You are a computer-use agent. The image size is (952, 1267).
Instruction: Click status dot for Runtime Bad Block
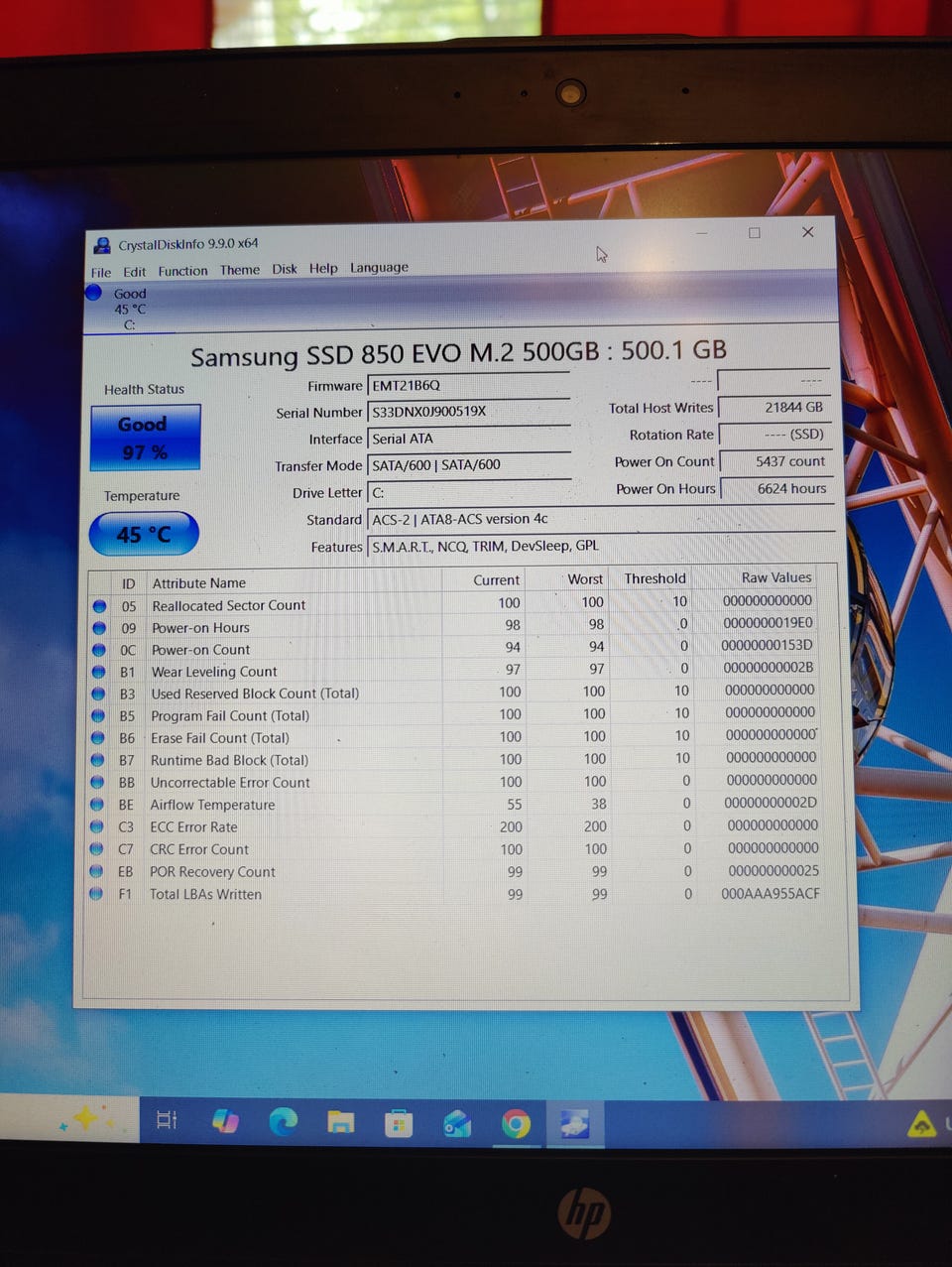coord(97,760)
